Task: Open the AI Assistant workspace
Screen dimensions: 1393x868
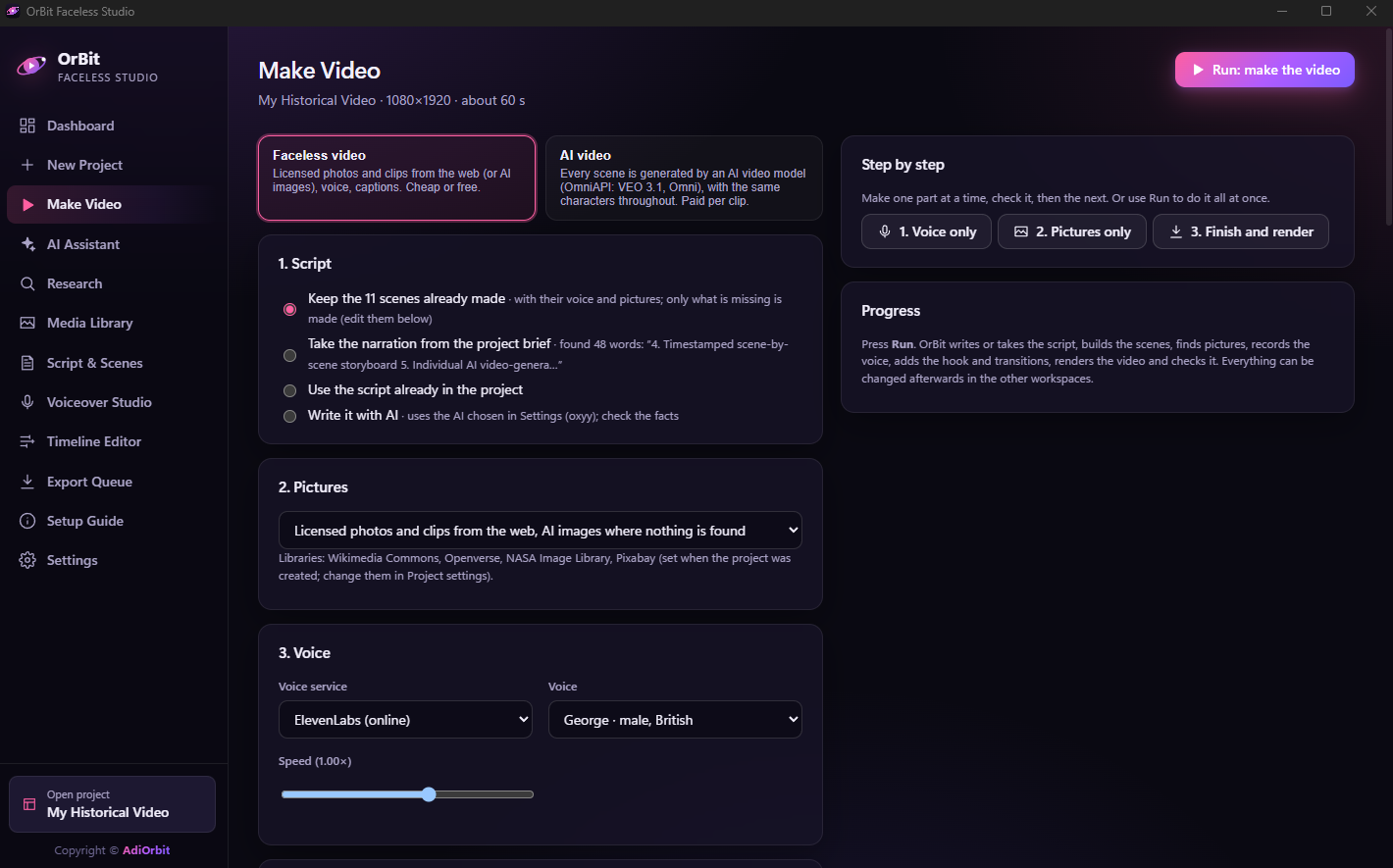Action: [114, 244]
